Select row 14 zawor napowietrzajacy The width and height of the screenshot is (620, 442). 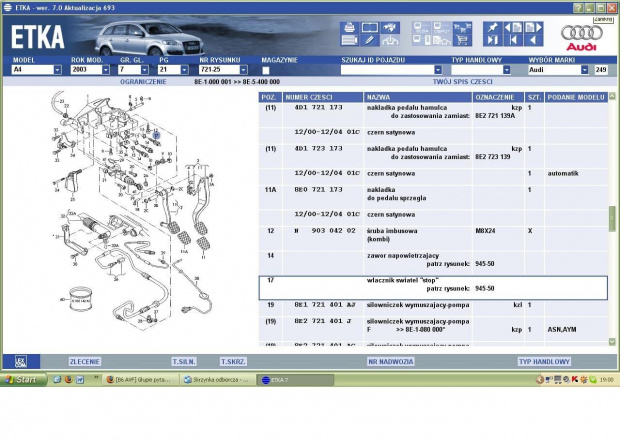[x=433, y=263]
